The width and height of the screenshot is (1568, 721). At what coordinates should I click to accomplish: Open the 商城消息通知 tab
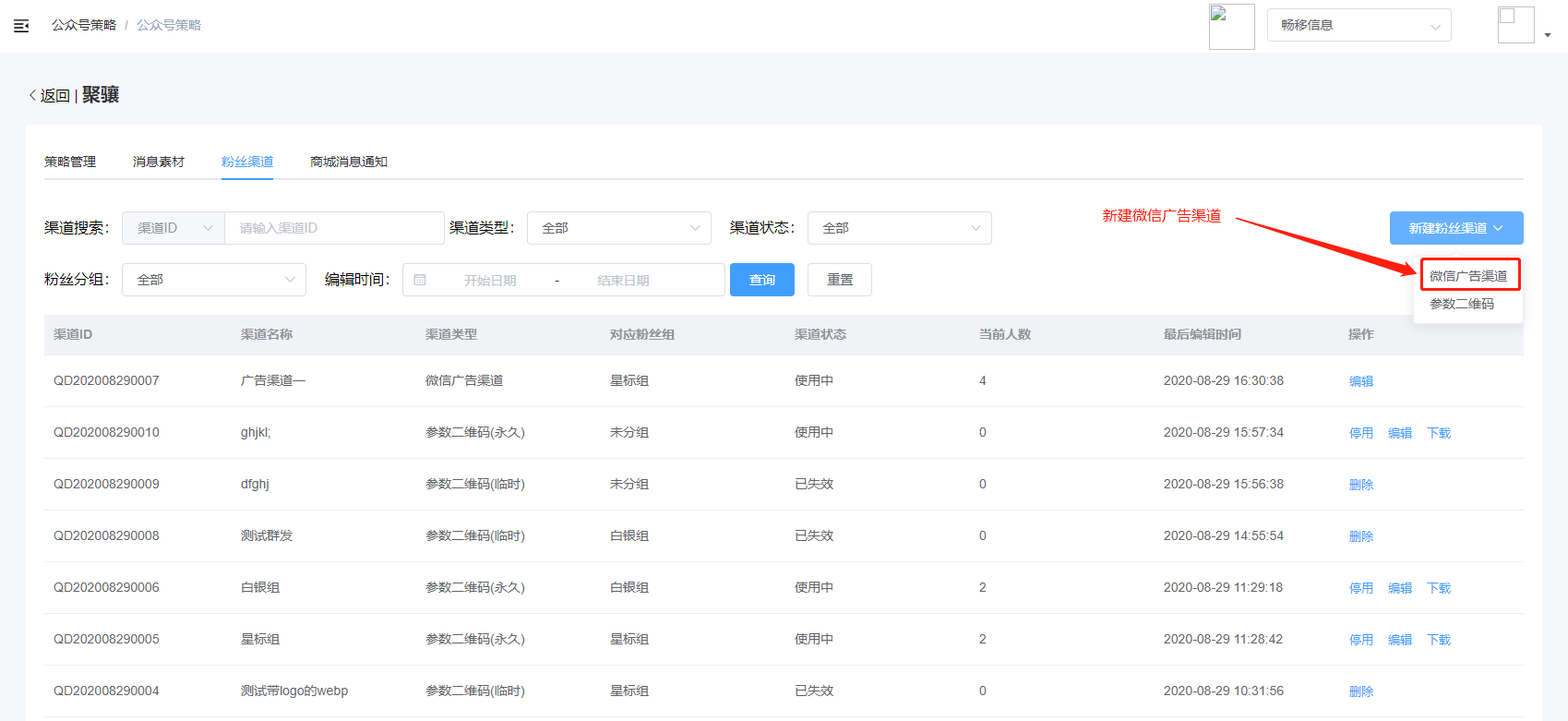349,162
